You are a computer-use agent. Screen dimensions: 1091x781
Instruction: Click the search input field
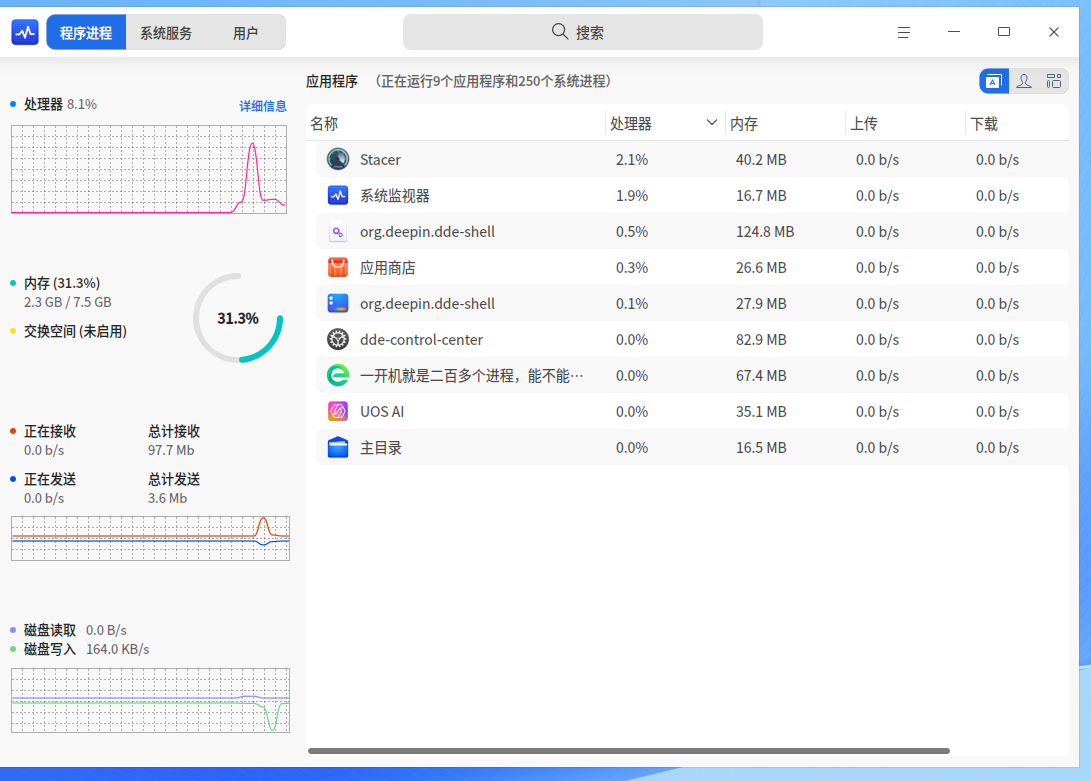(583, 32)
